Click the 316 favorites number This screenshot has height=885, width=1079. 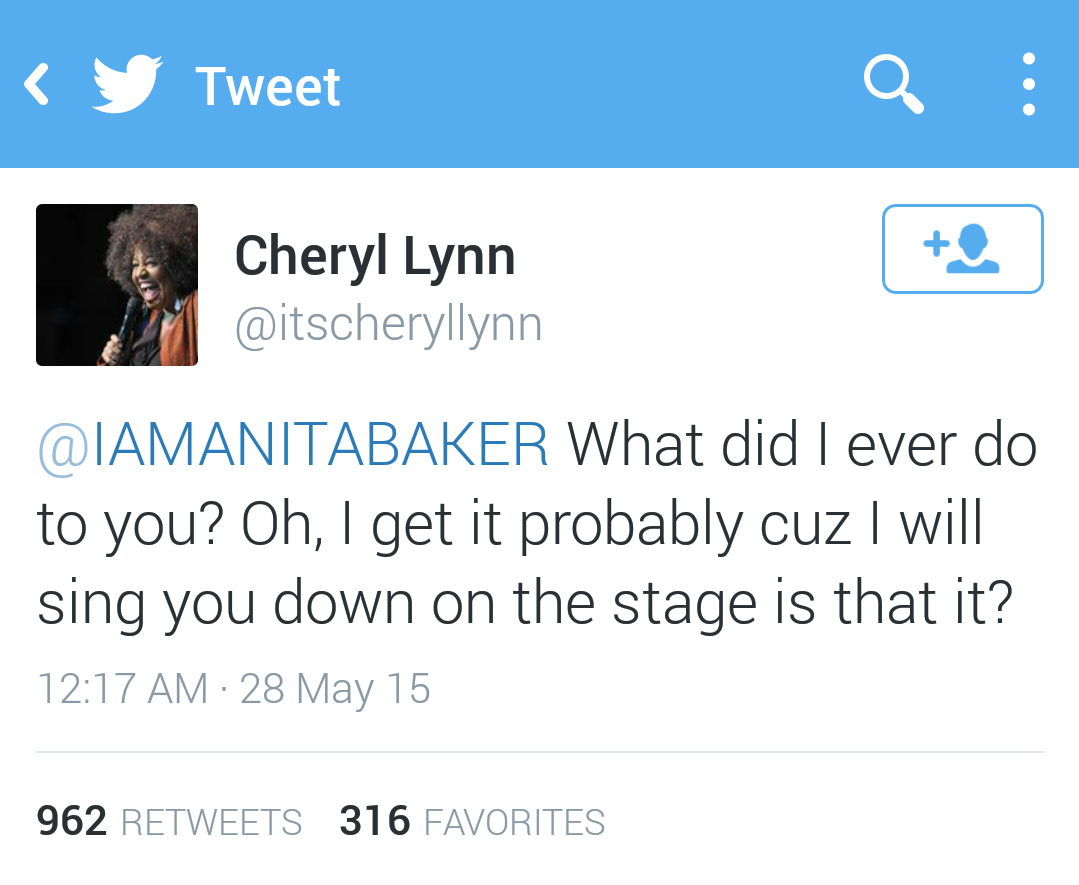click(x=375, y=821)
